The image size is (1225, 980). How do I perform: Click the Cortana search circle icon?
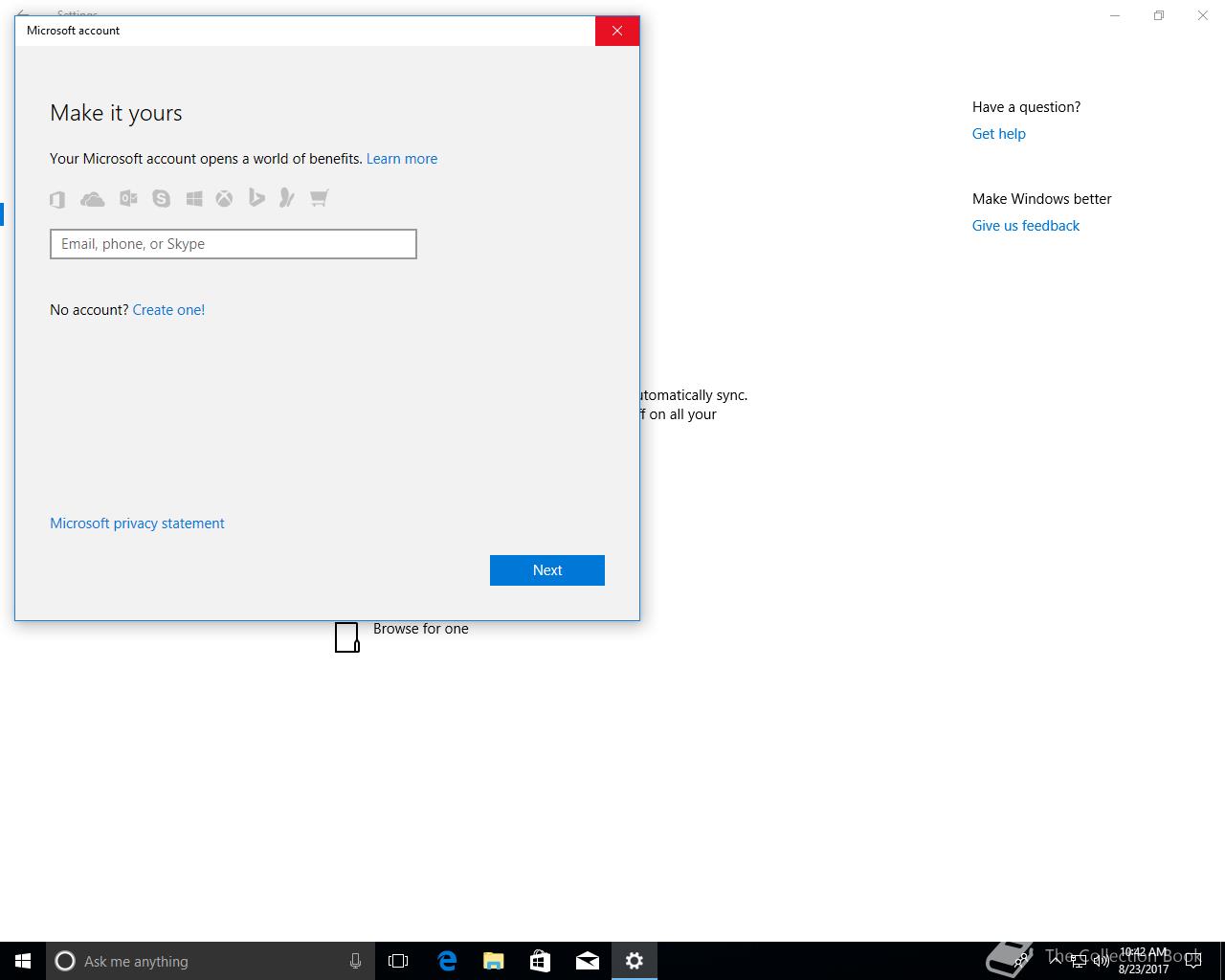click(x=65, y=961)
